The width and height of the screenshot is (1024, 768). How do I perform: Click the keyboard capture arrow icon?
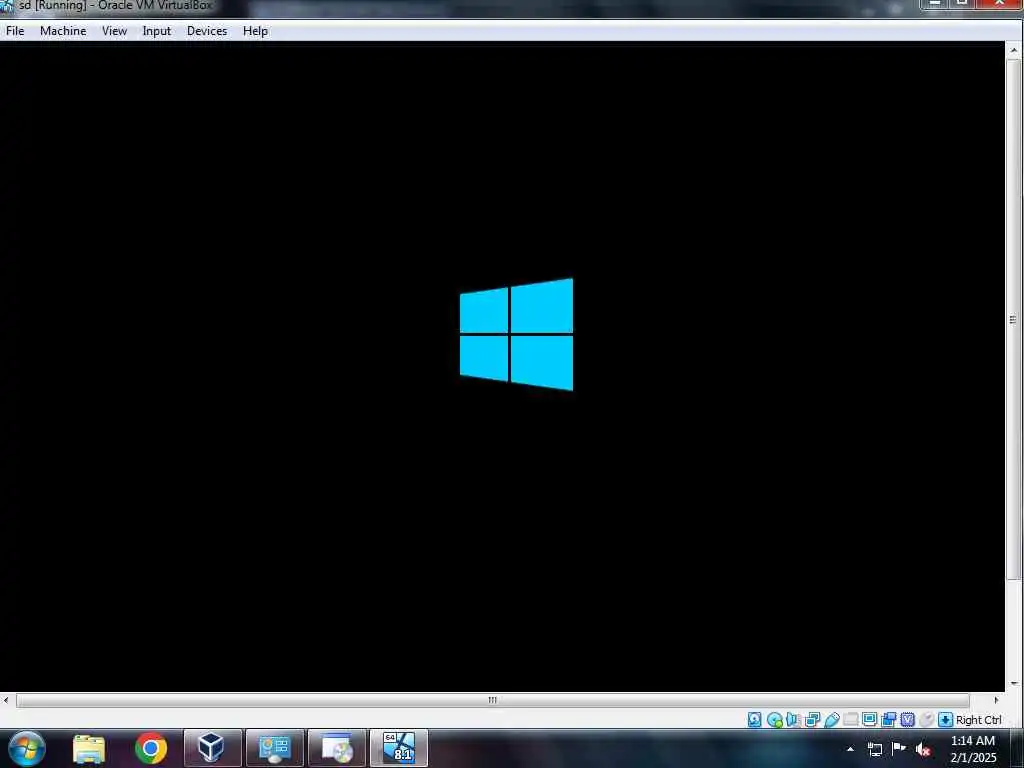[x=945, y=720]
